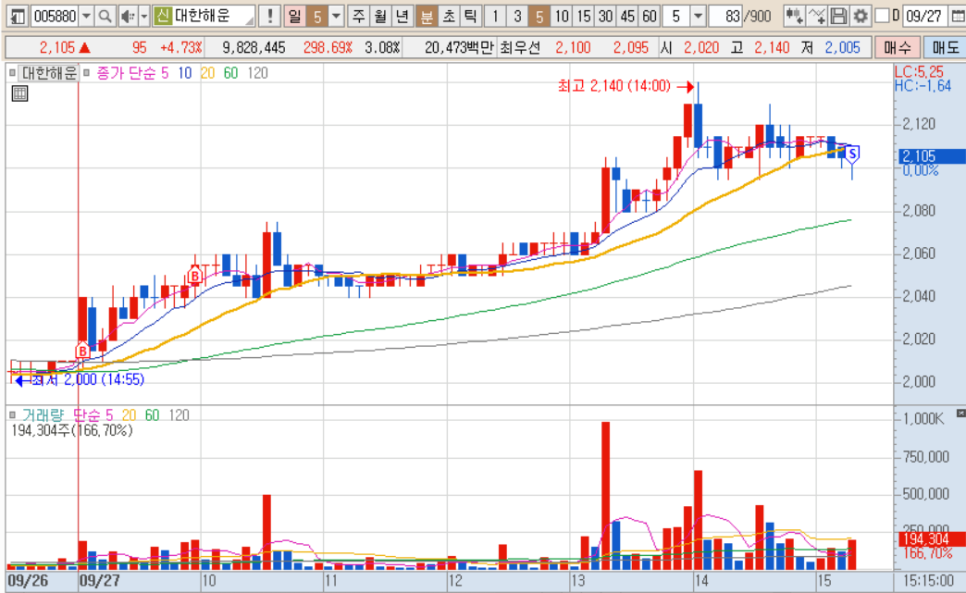This screenshot has width=966, height=593.
Task: Click the 종가 단순 moving-average label
Action: coord(126,73)
